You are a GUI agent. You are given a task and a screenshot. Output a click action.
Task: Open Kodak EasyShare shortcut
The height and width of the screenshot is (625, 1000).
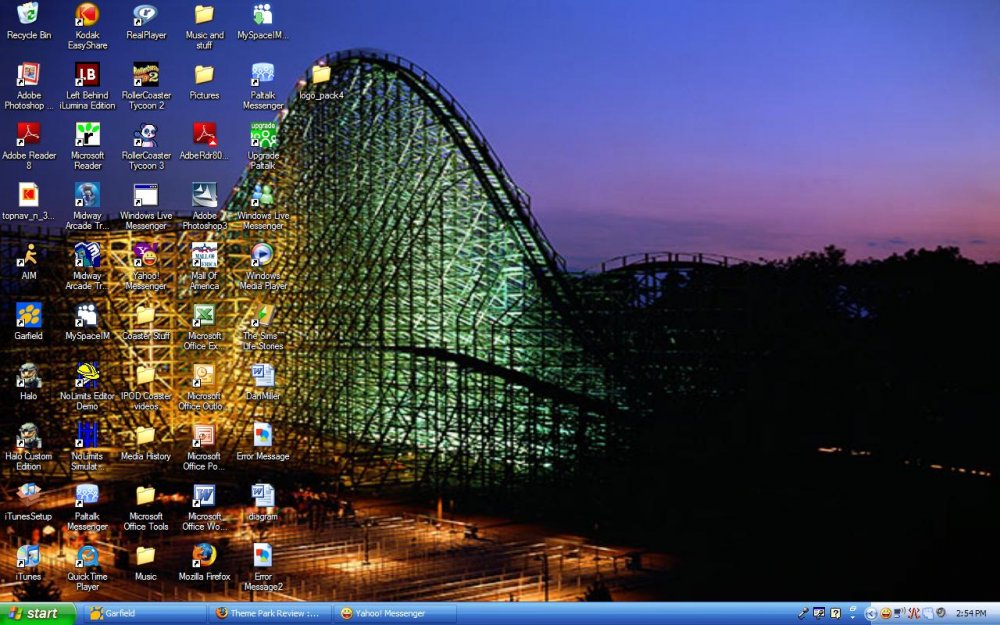coord(87,15)
